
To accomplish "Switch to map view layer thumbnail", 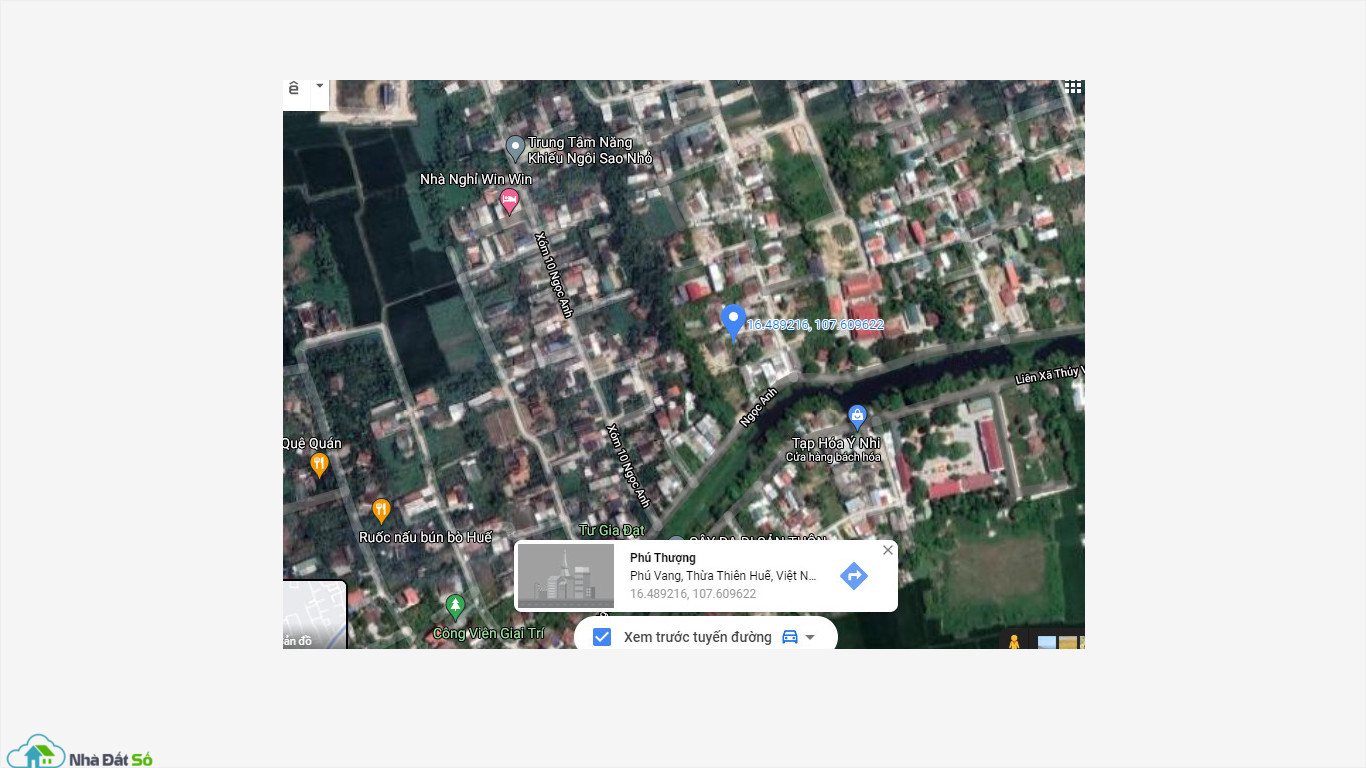I will tap(314, 616).
